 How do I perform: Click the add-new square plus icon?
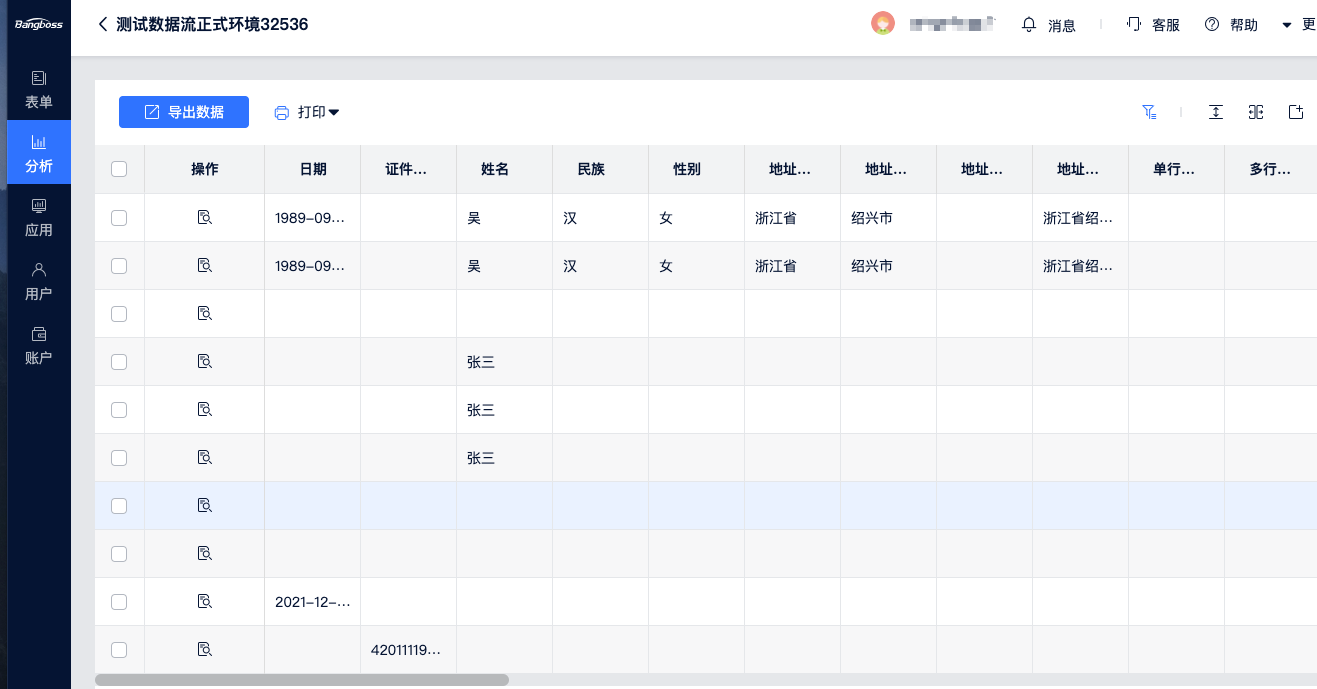coord(1295,112)
